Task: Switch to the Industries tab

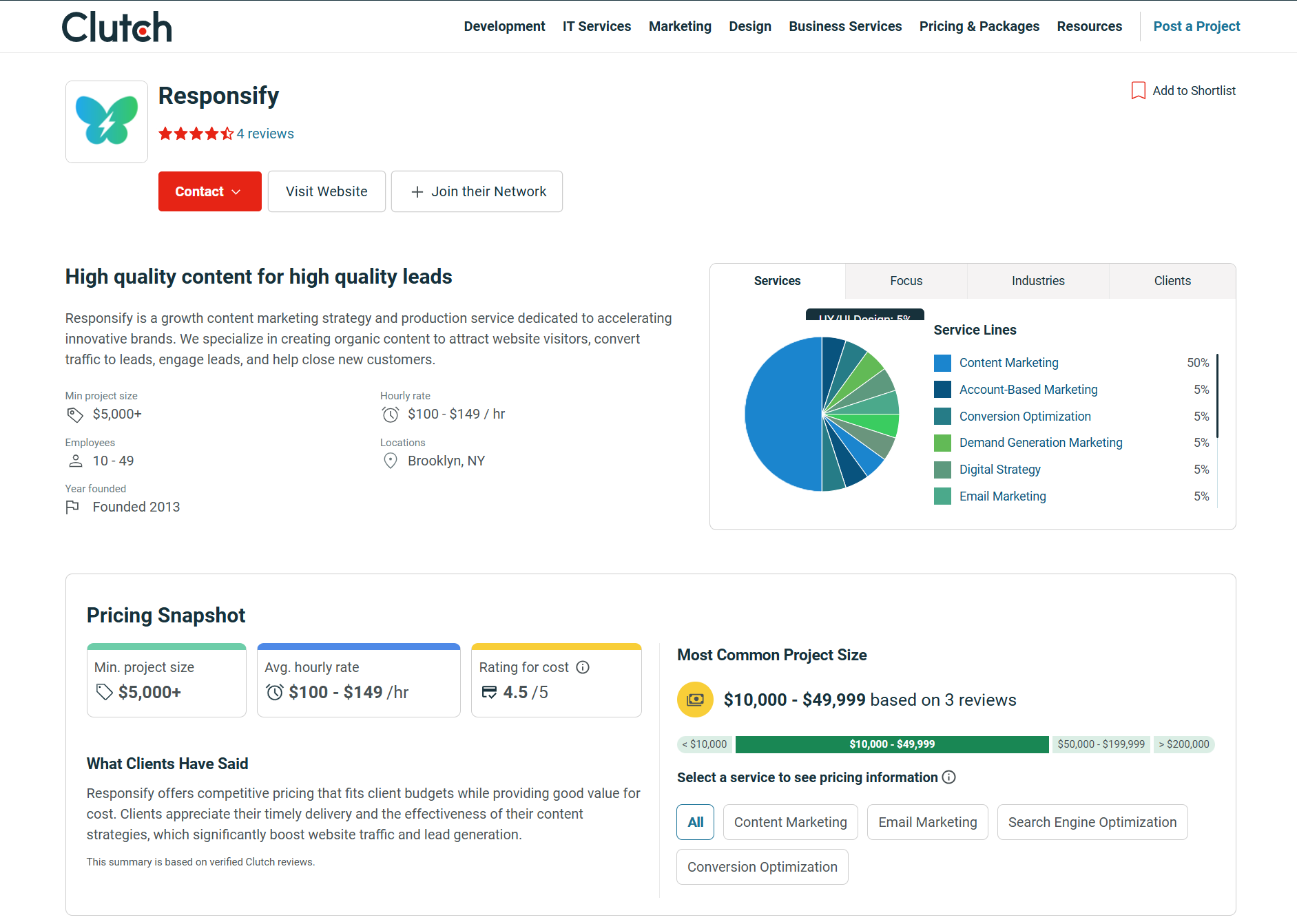Action: point(1037,281)
